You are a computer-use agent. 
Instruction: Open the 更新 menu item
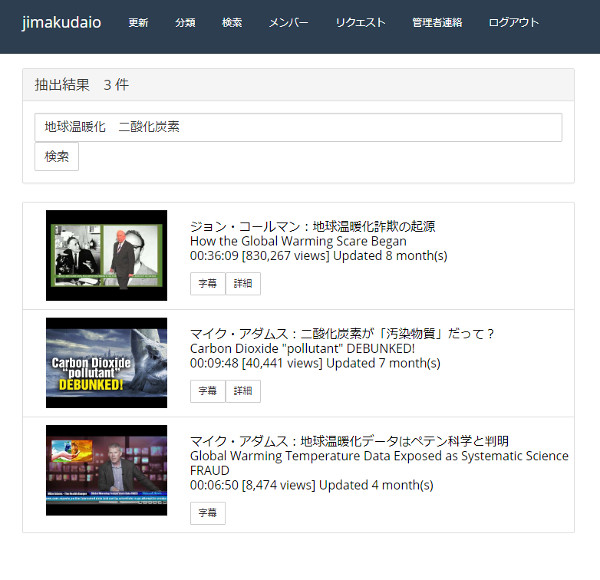point(138,23)
